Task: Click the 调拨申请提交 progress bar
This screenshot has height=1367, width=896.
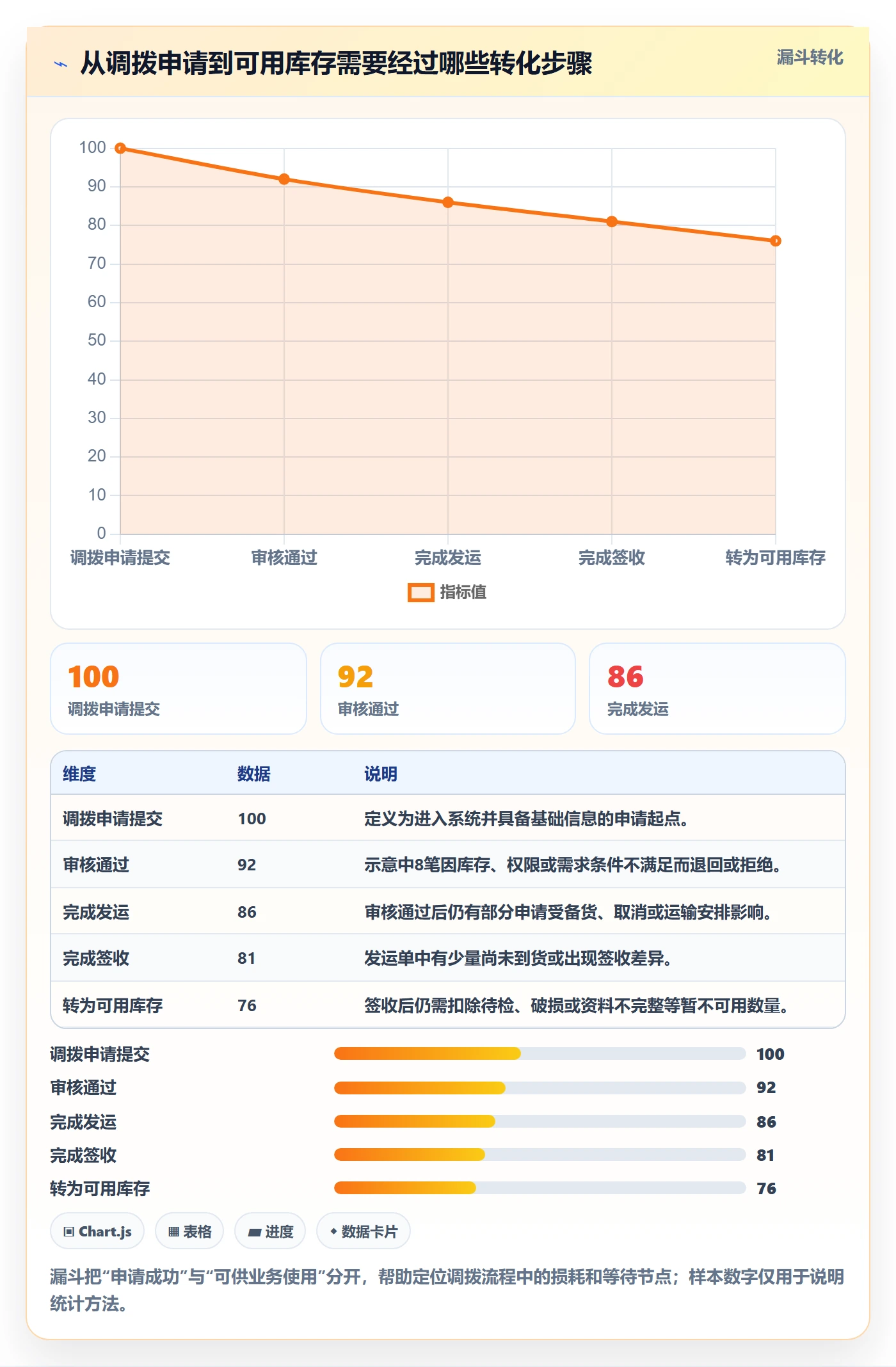Action: click(540, 1053)
